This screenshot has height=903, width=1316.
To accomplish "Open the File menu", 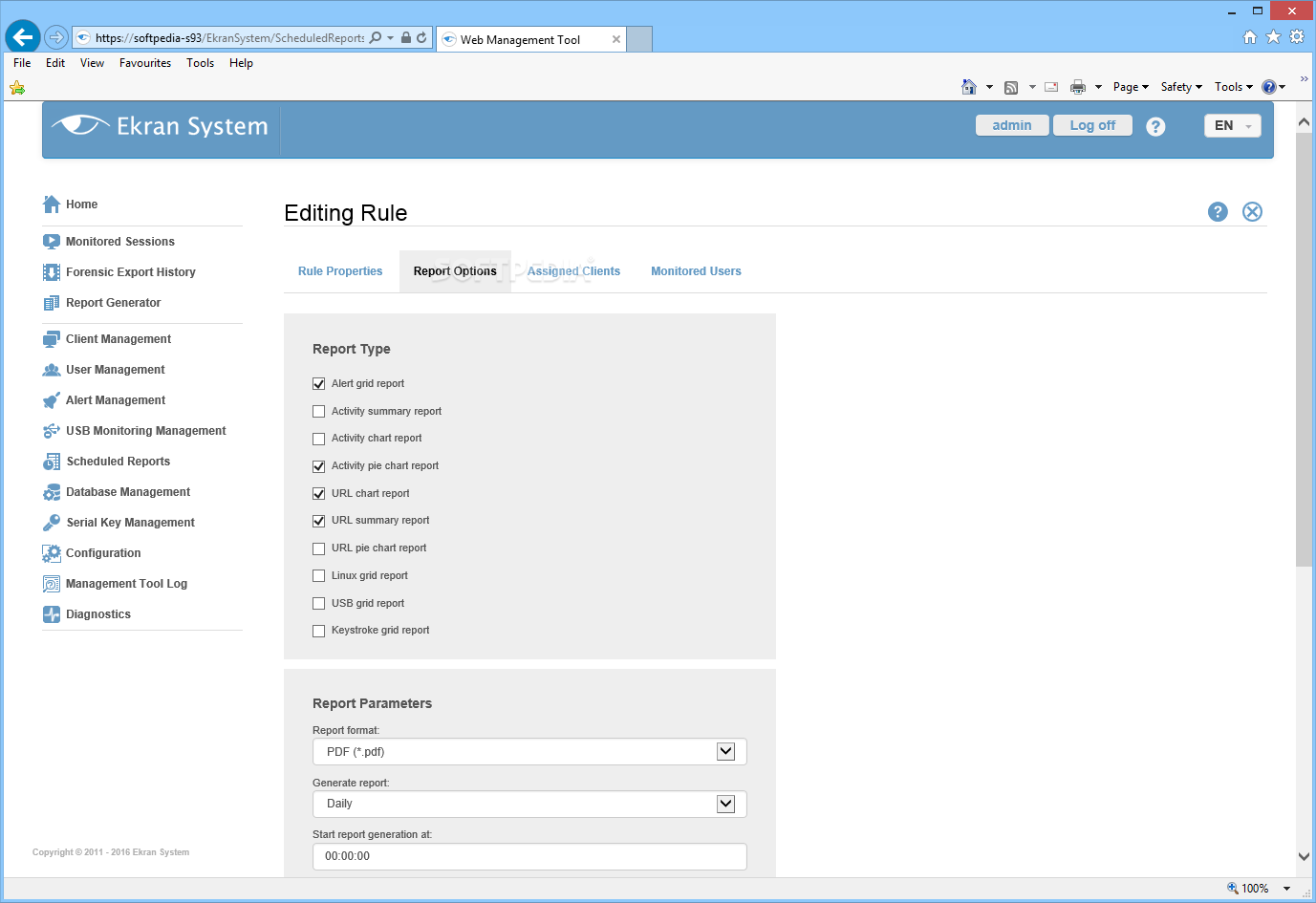I will click(22, 63).
